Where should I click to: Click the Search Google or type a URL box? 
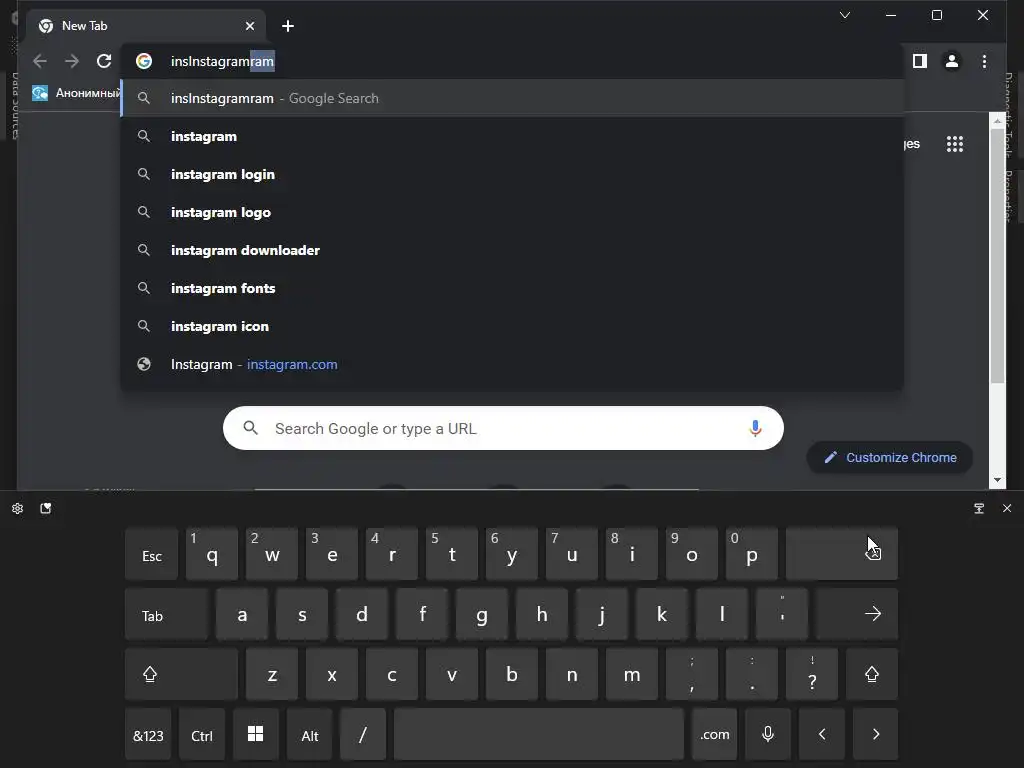(503, 428)
